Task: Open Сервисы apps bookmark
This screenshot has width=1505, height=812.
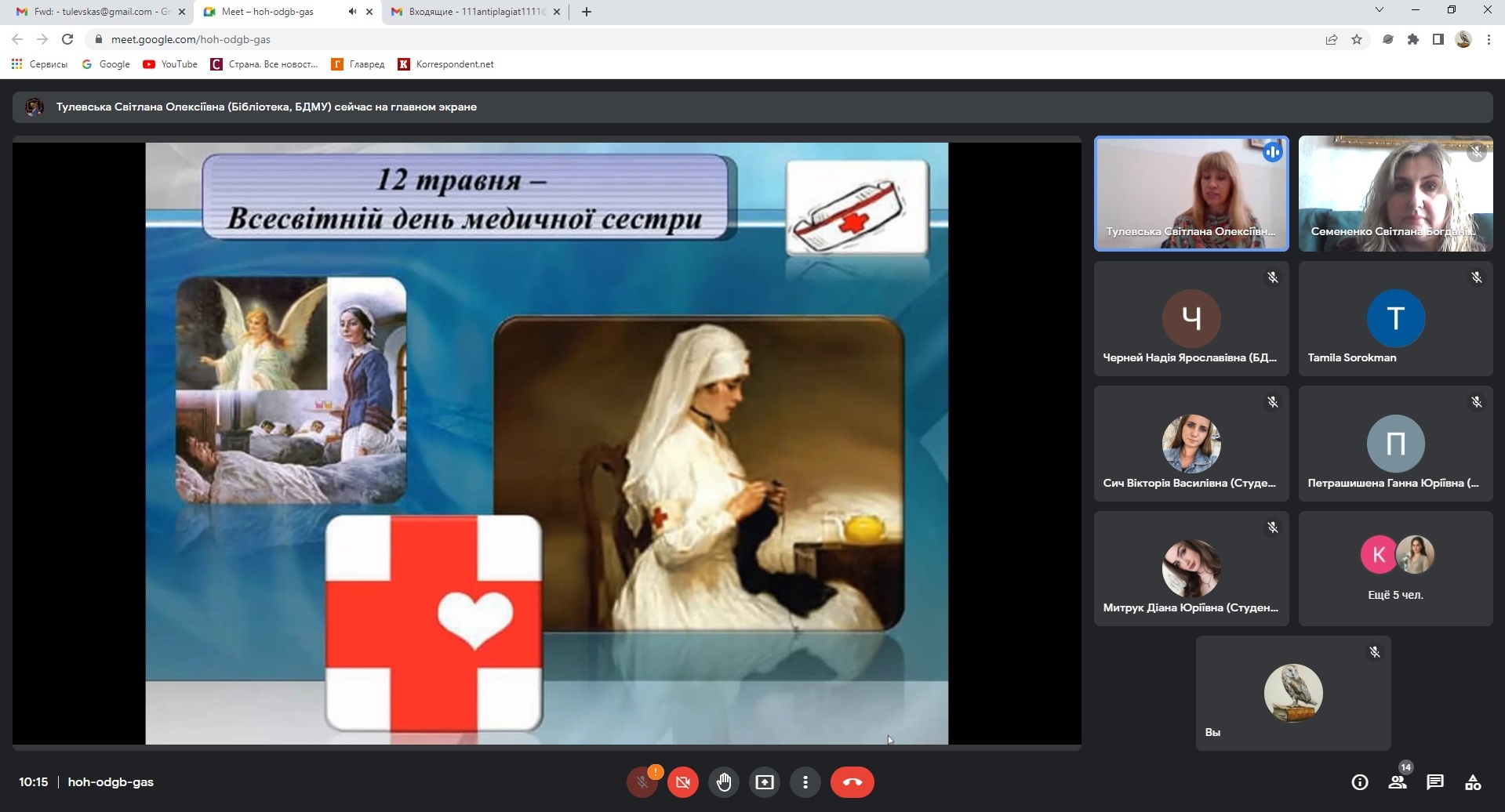Action: pos(39,64)
